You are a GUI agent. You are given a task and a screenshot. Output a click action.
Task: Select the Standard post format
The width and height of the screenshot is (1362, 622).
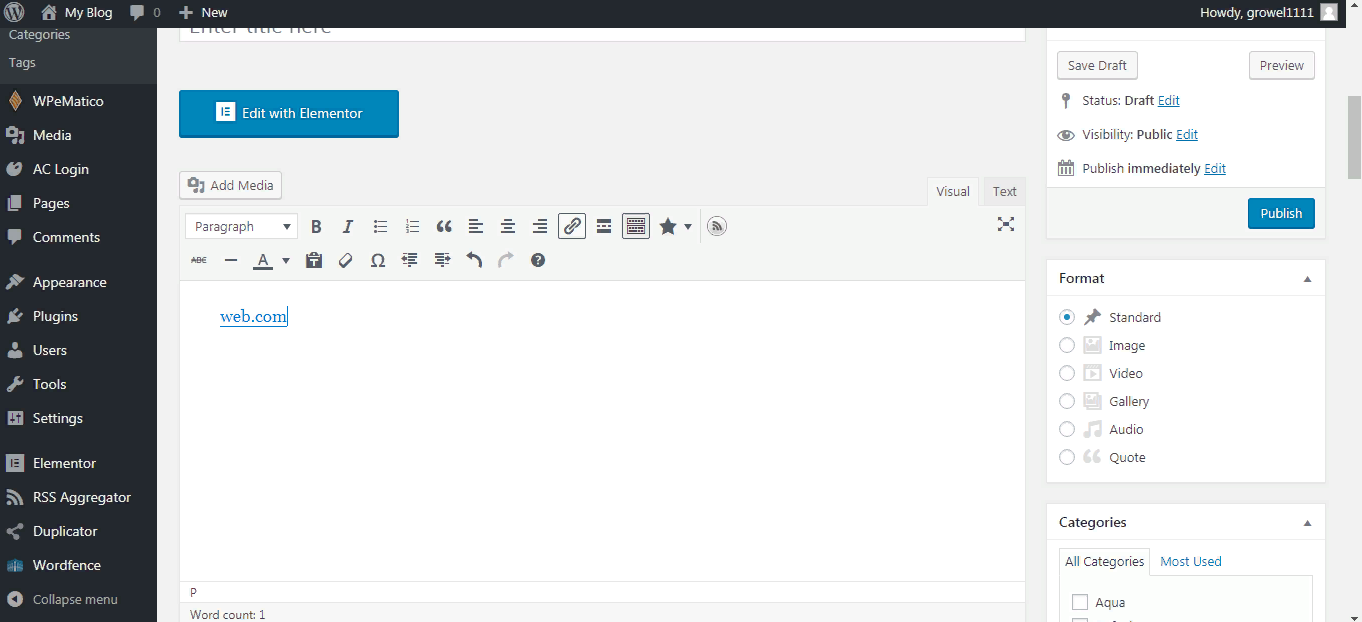[x=1067, y=317]
